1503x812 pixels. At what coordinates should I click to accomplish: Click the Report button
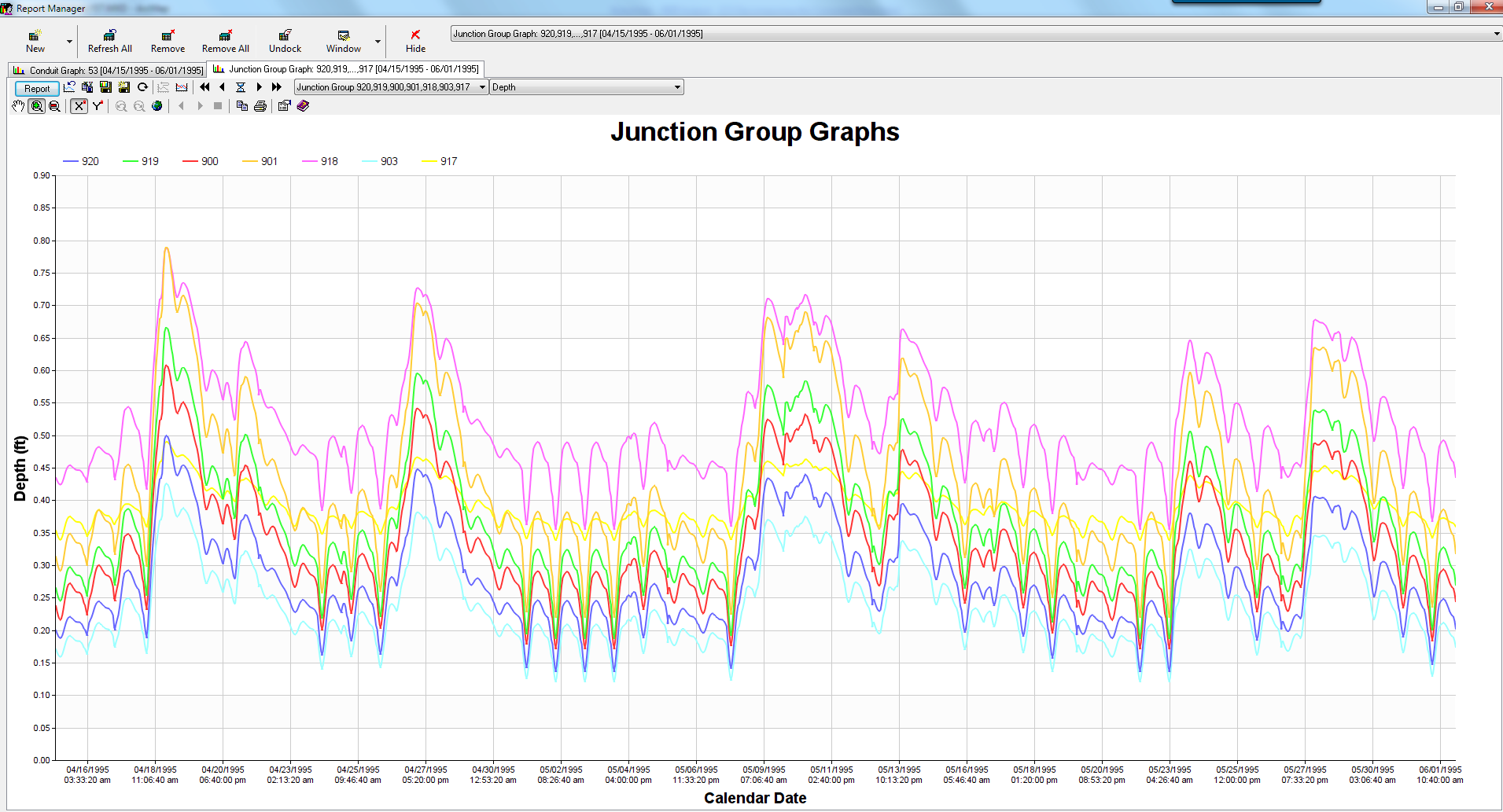coord(37,88)
